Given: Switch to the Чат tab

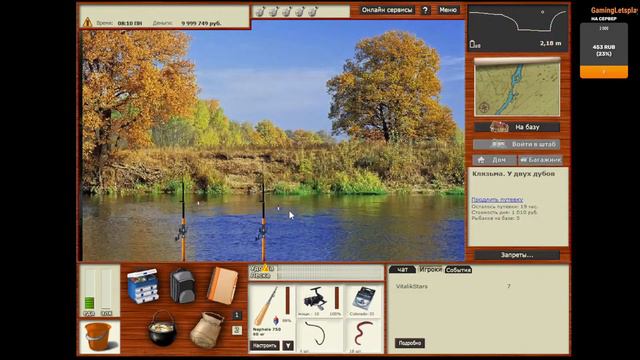Looking at the screenshot, I should (x=402, y=269).
